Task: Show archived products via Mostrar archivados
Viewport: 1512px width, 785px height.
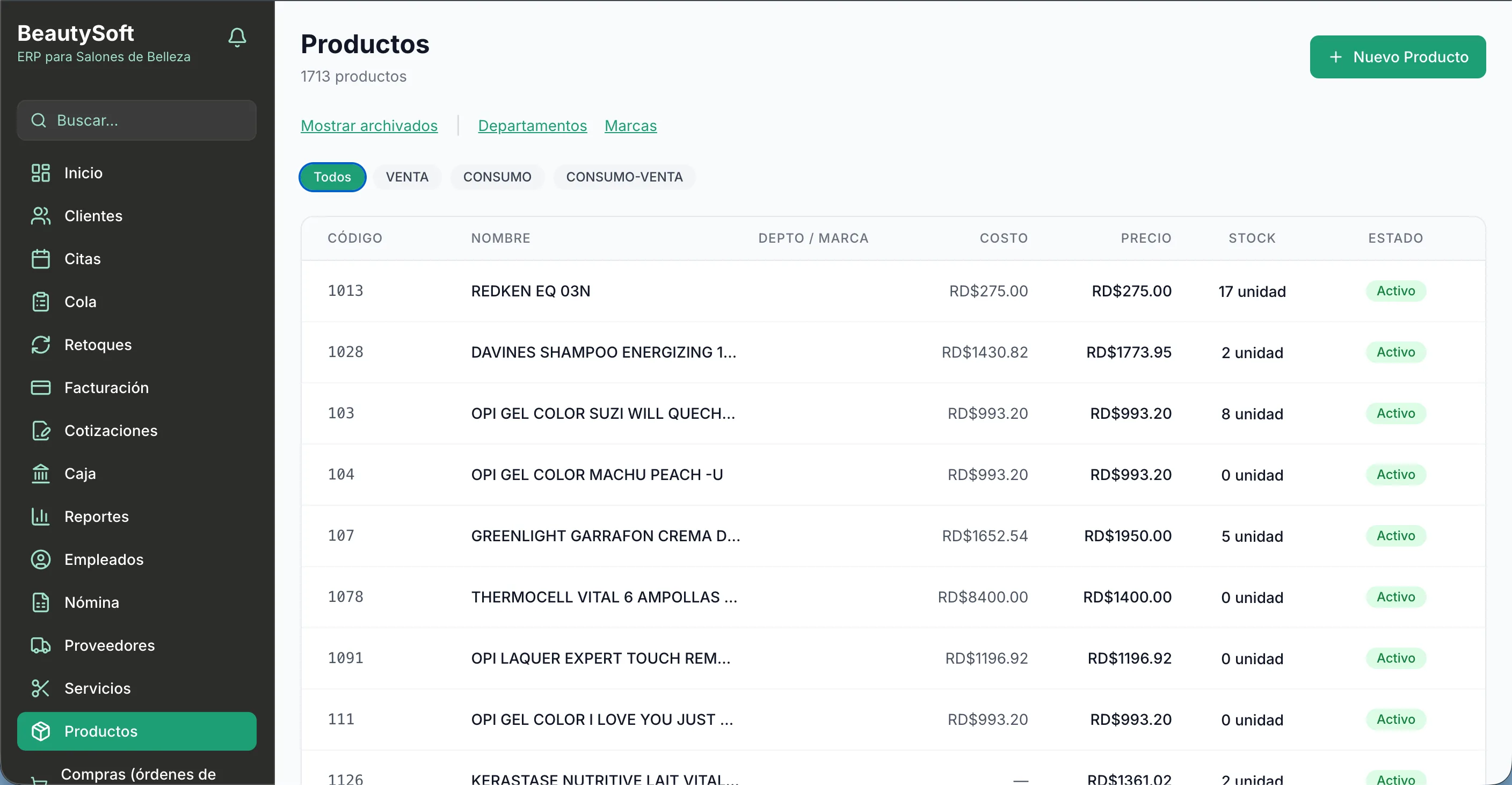Action: [369, 125]
